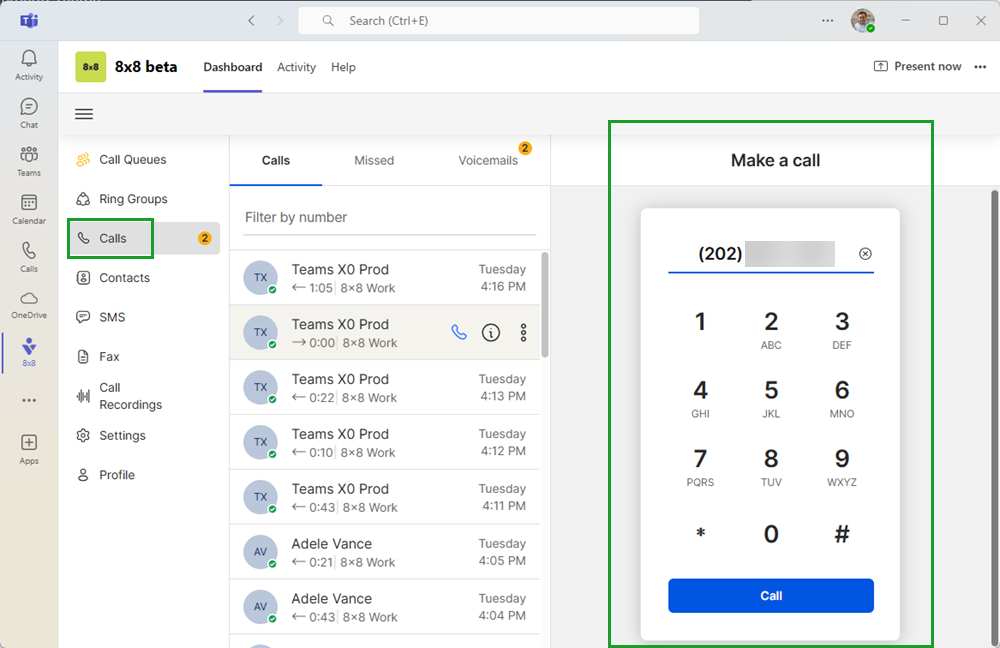Go to Call Recordings section

coord(130,396)
